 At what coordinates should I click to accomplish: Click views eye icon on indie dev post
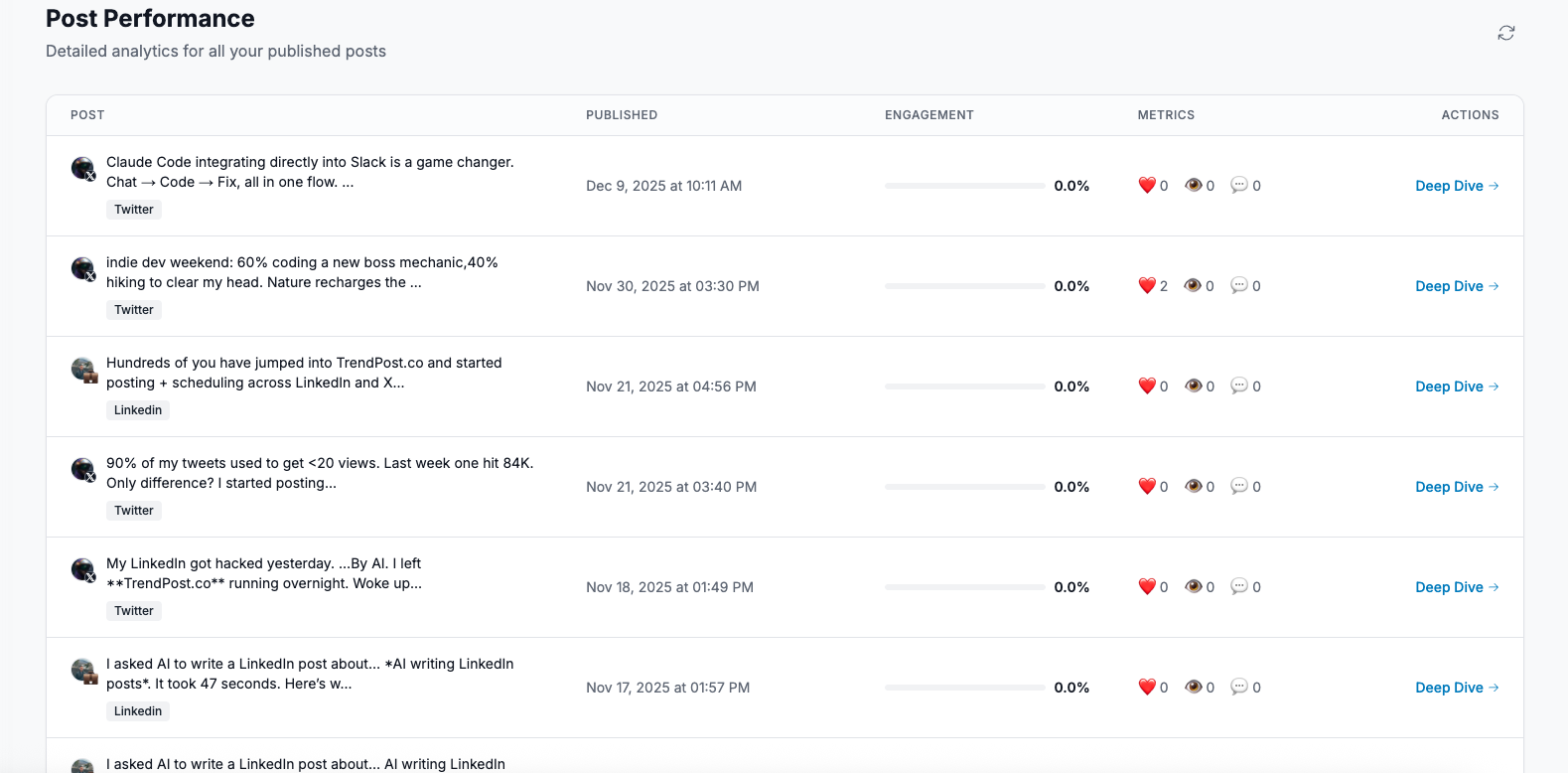[1193, 286]
